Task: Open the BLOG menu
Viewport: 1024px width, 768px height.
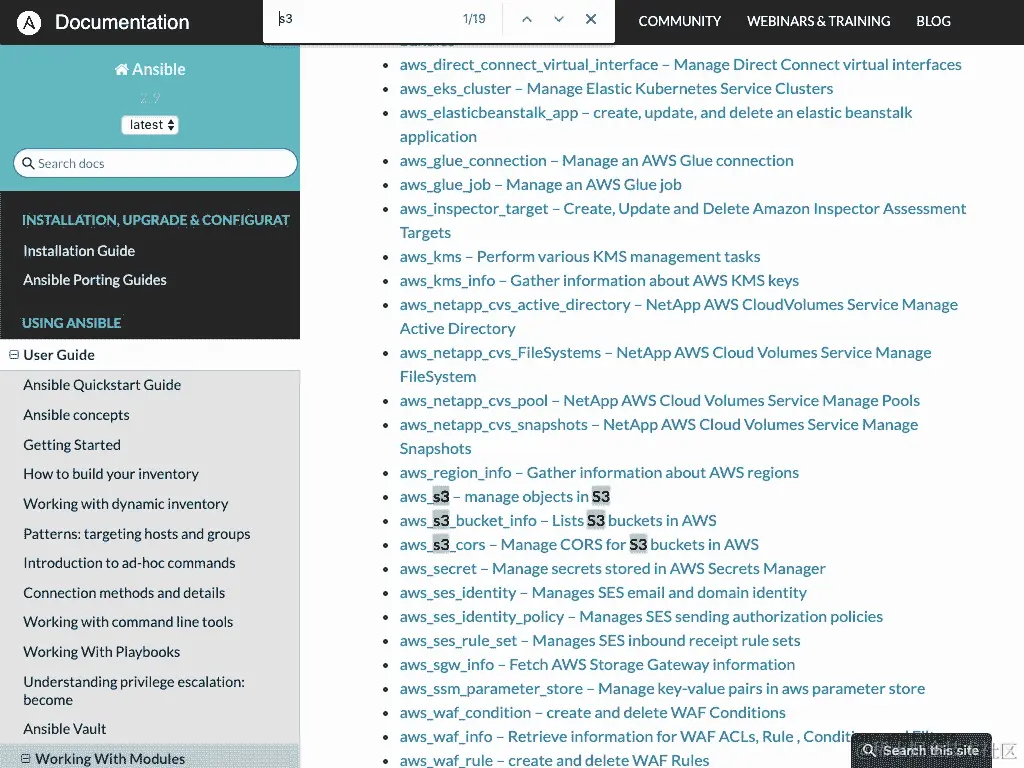Action: [933, 22]
